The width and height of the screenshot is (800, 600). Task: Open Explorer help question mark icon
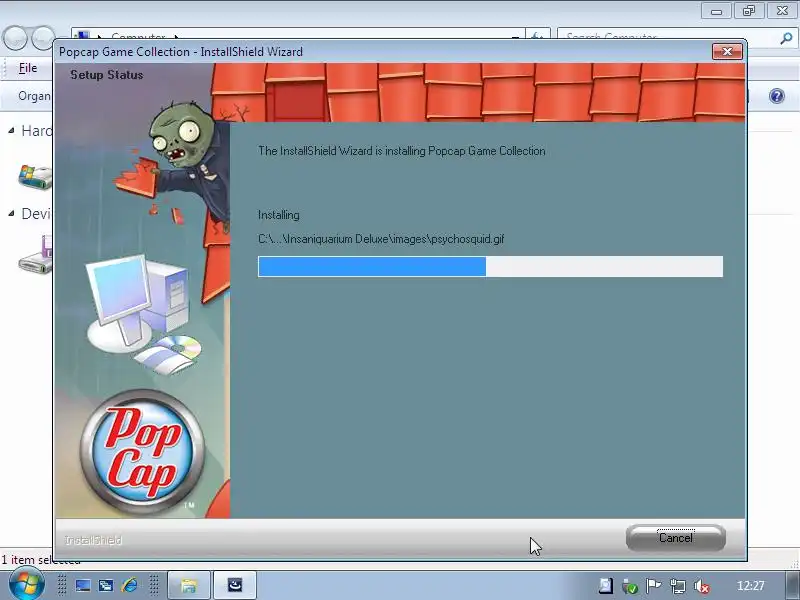coord(777,96)
